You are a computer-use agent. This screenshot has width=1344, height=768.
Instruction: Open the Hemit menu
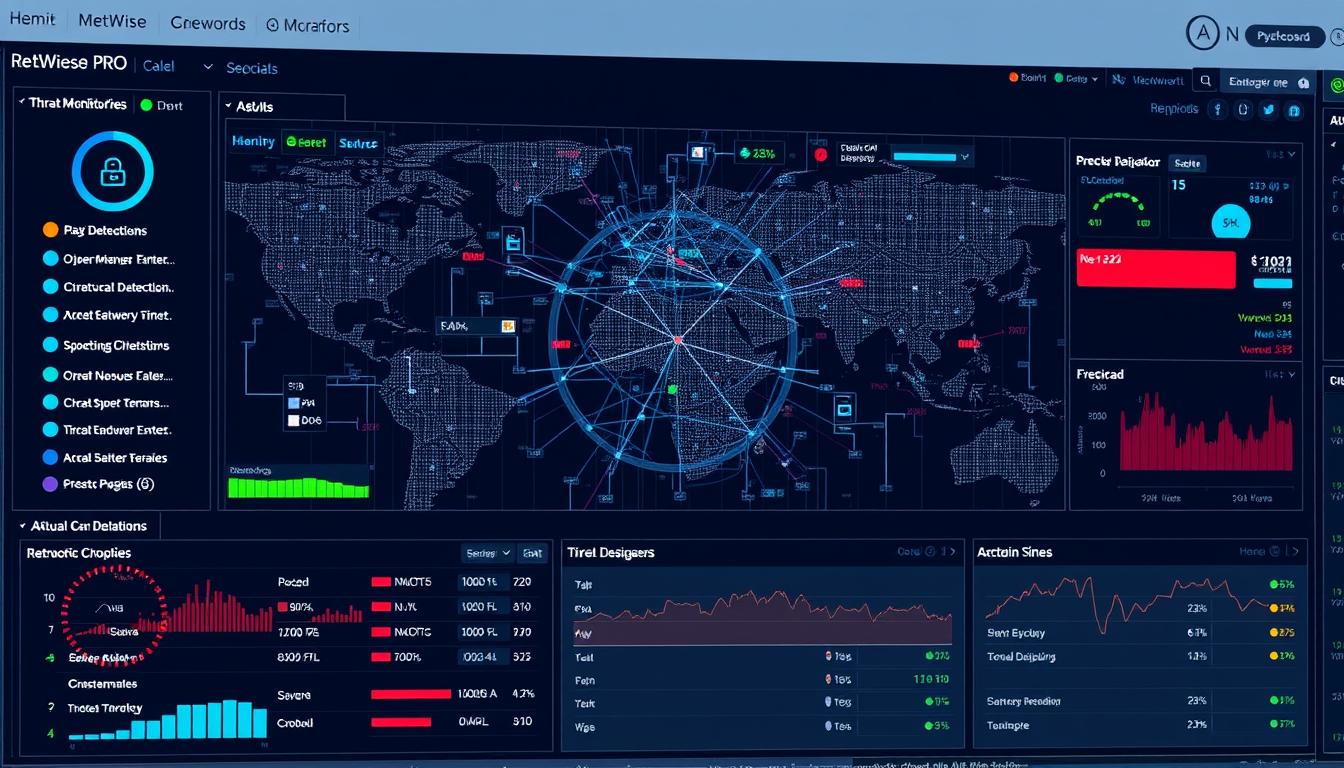tap(32, 20)
